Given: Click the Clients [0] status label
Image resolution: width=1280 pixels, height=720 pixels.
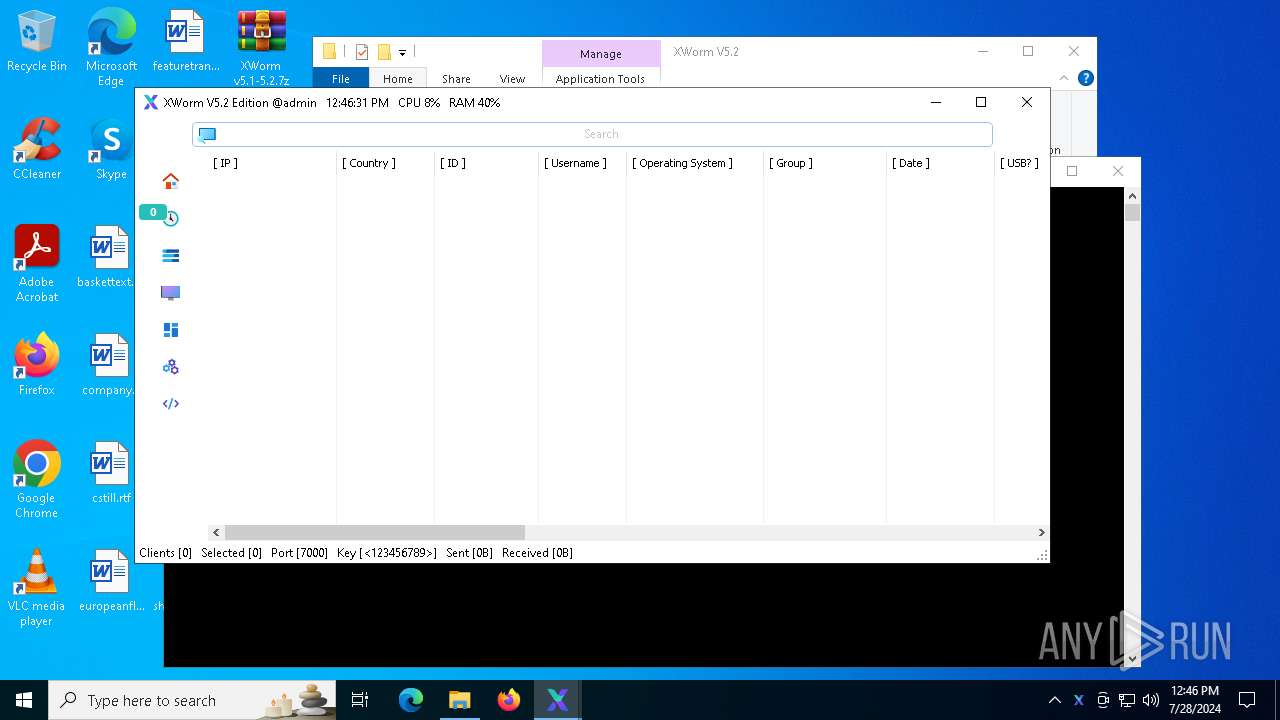Looking at the screenshot, I should 165,553.
